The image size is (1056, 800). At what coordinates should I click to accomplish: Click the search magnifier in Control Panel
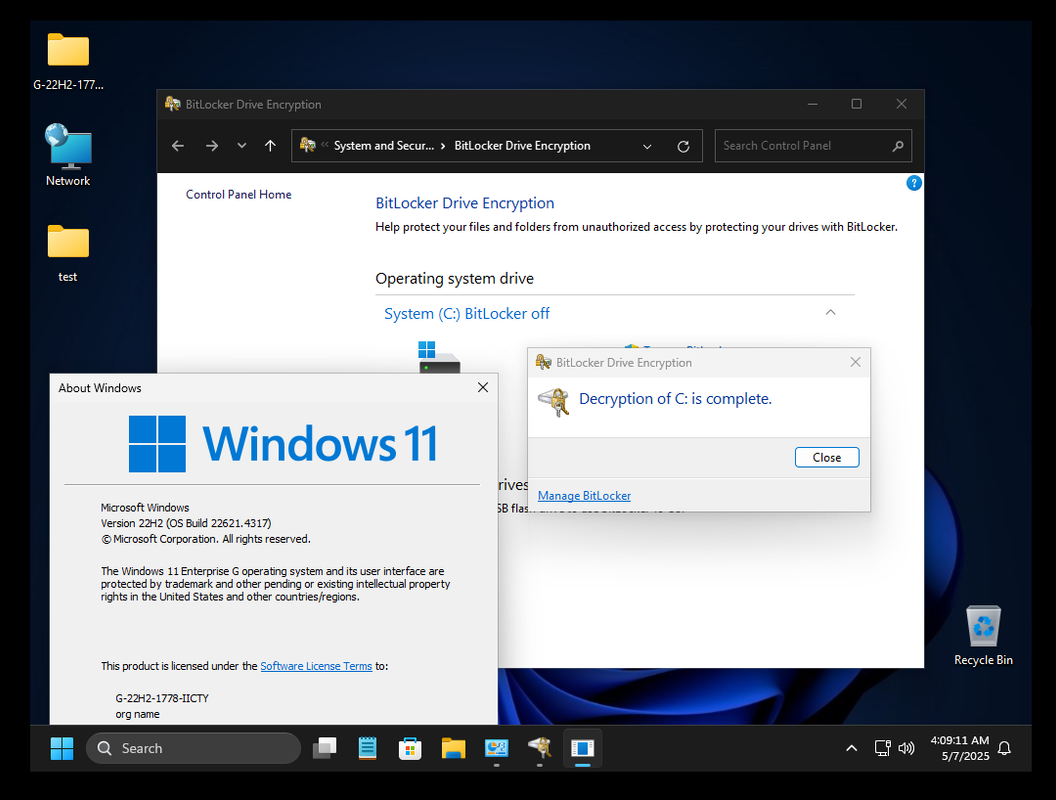click(898, 145)
